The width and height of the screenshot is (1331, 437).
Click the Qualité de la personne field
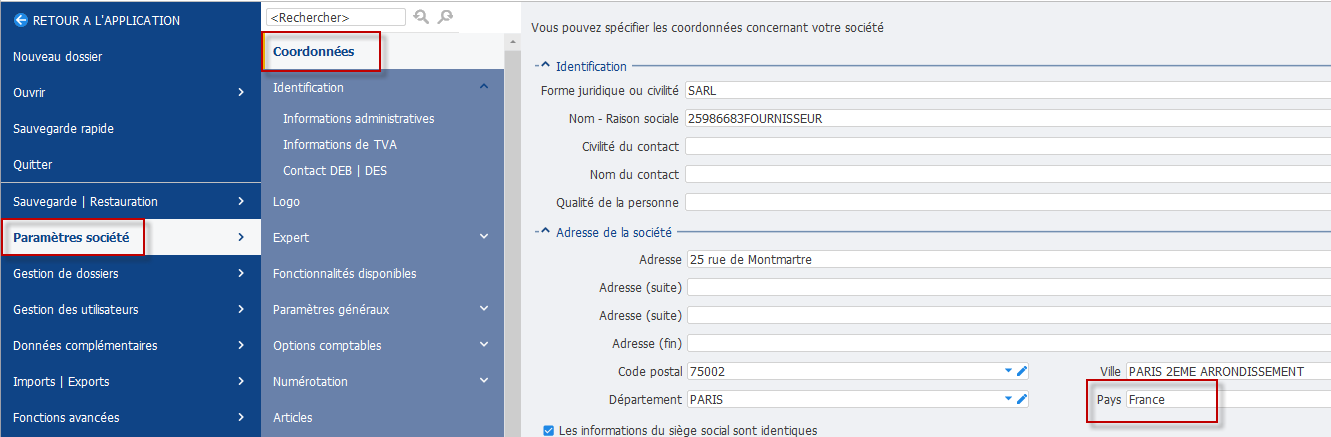click(x=1008, y=202)
